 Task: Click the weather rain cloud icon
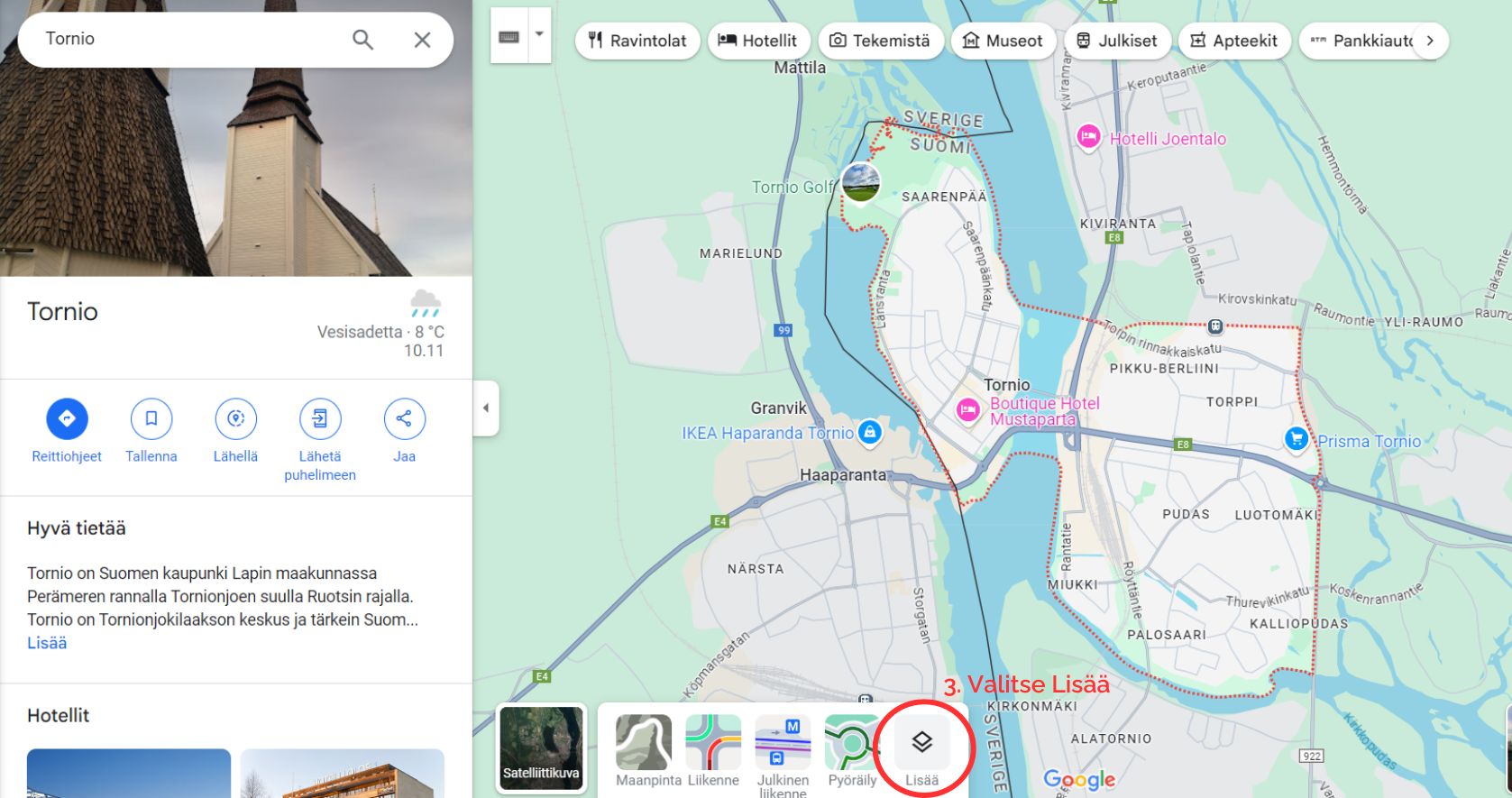click(x=426, y=304)
